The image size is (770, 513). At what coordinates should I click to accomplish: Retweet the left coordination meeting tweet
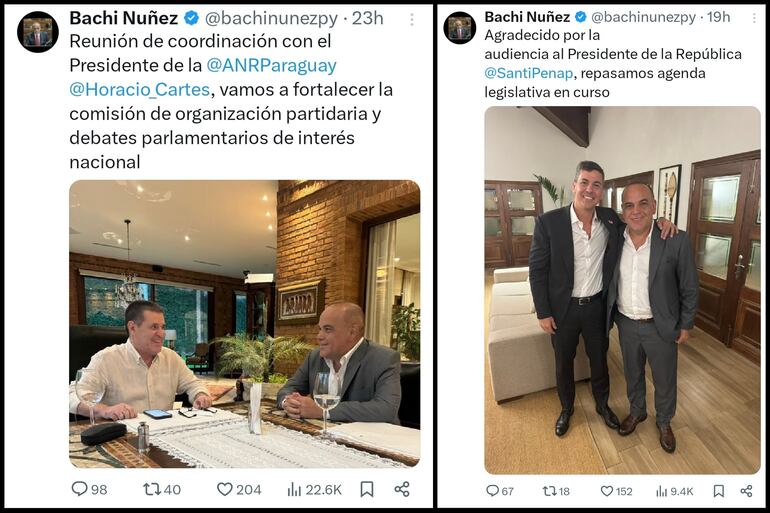pyautogui.click(x=152, y=489)
